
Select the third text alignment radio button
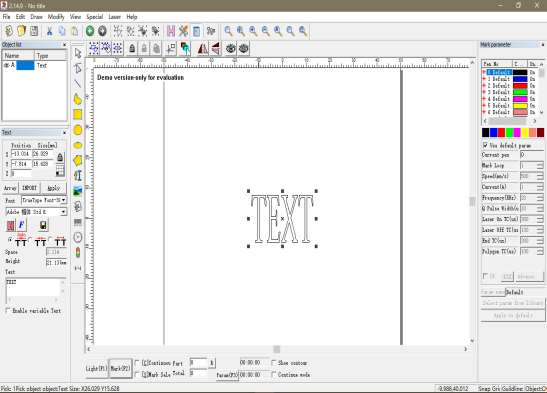pos(51,240)
